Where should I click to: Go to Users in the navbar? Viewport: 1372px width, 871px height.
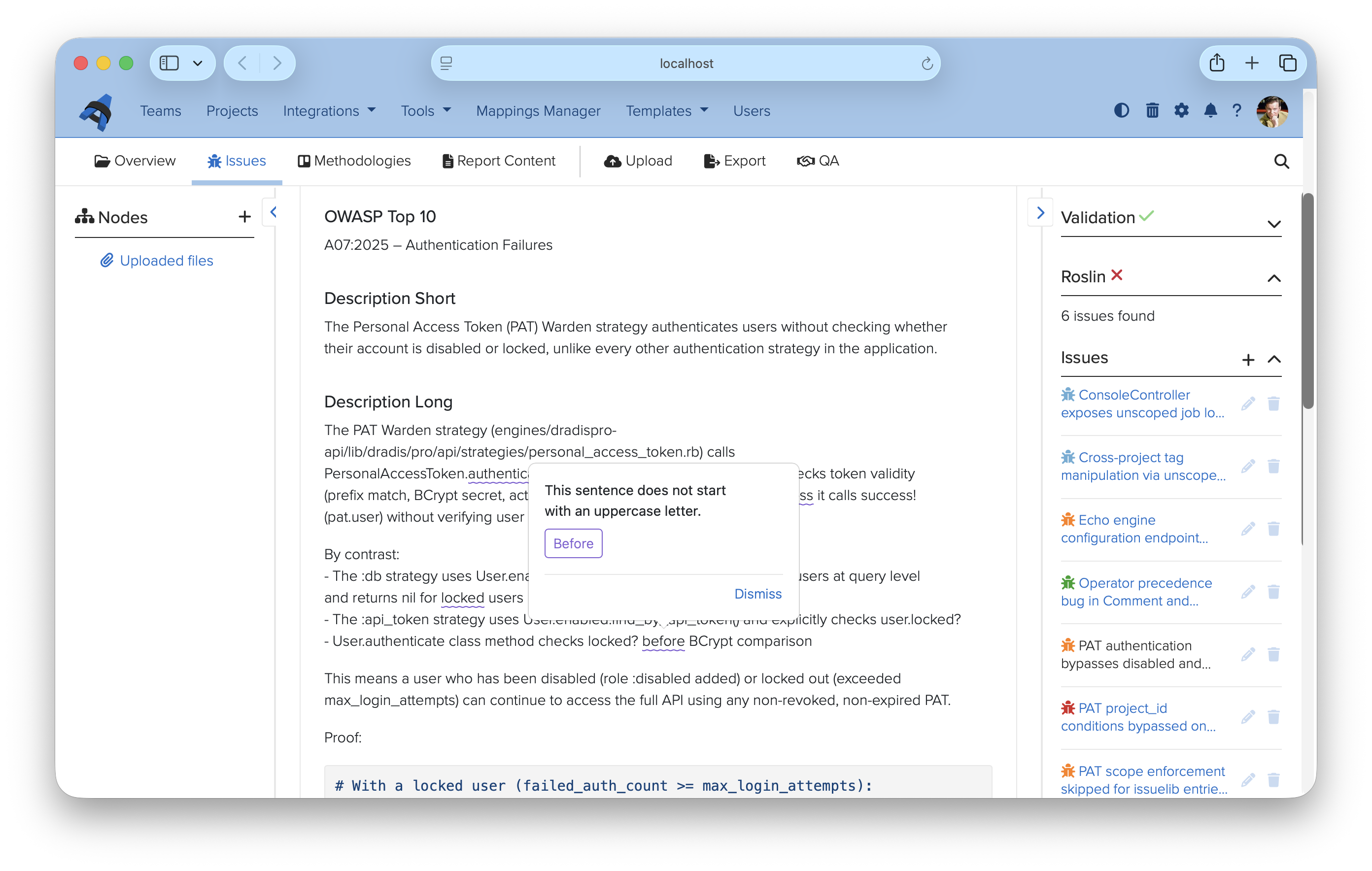click(x=752, y=110)
